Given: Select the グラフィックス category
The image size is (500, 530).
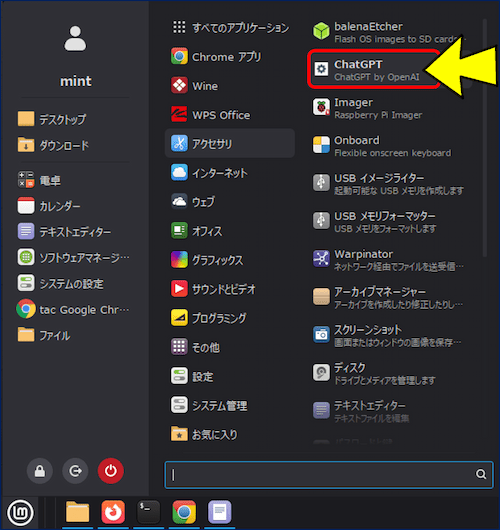Looking at the screenshot, I should (230, 260).
